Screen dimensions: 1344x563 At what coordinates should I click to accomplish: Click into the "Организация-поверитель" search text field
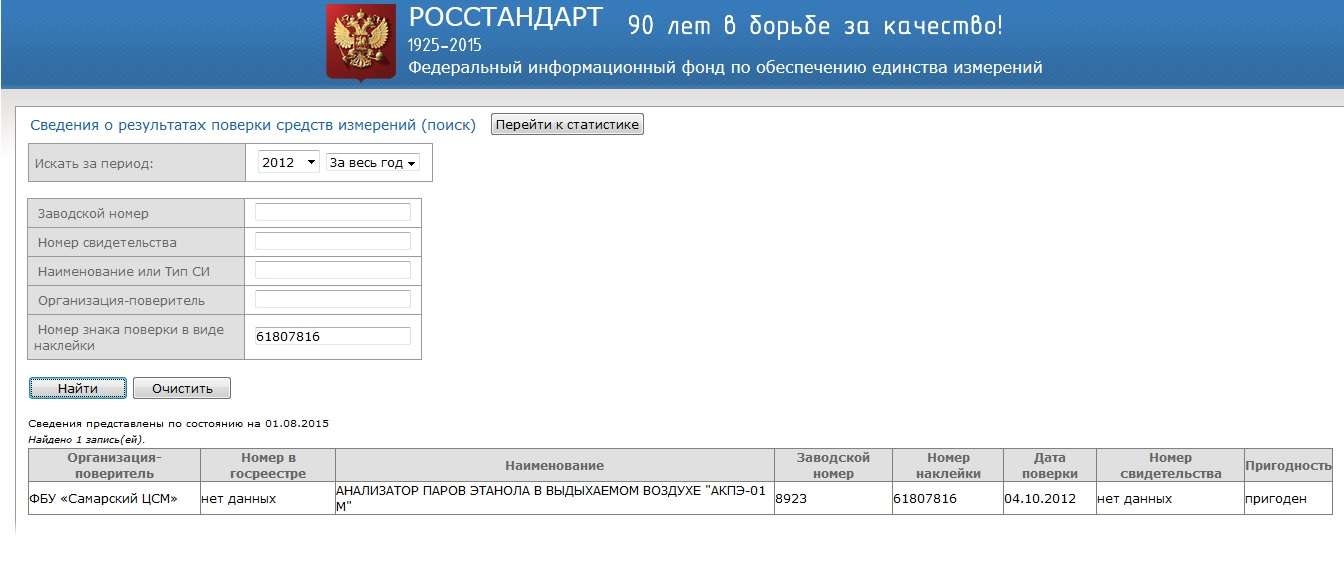point(333,299)
